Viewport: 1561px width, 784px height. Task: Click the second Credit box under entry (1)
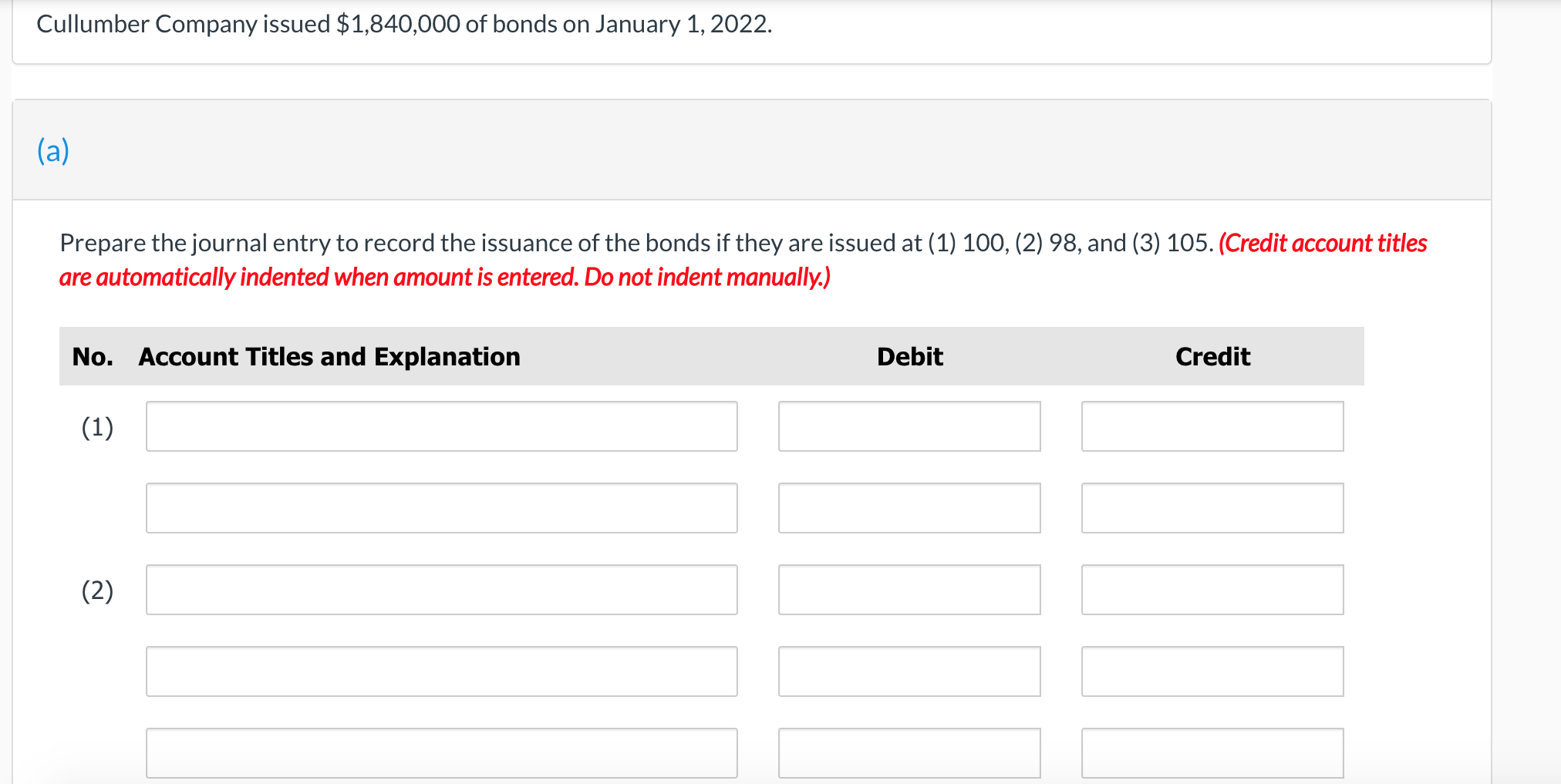coord(1212,507)
